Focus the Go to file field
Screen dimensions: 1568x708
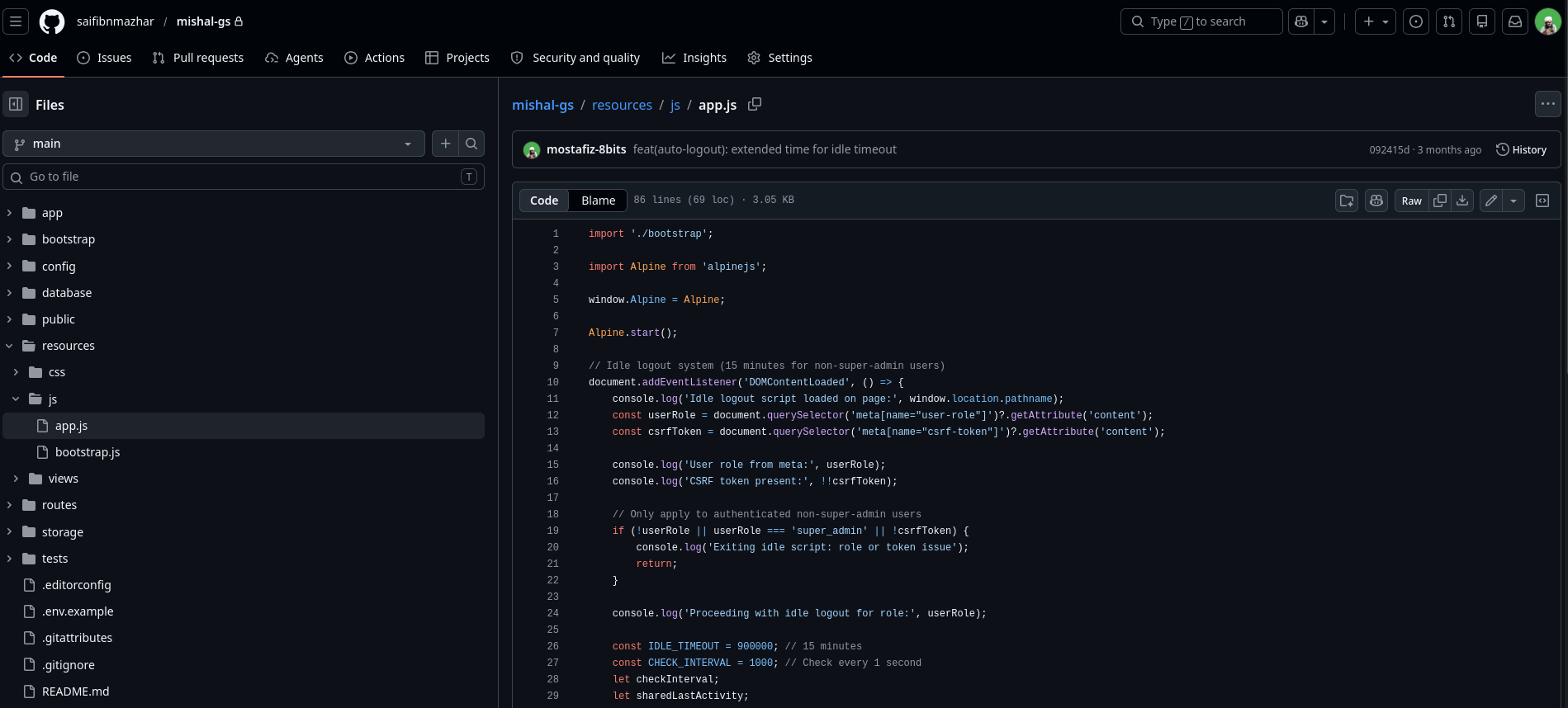[244, 177]
